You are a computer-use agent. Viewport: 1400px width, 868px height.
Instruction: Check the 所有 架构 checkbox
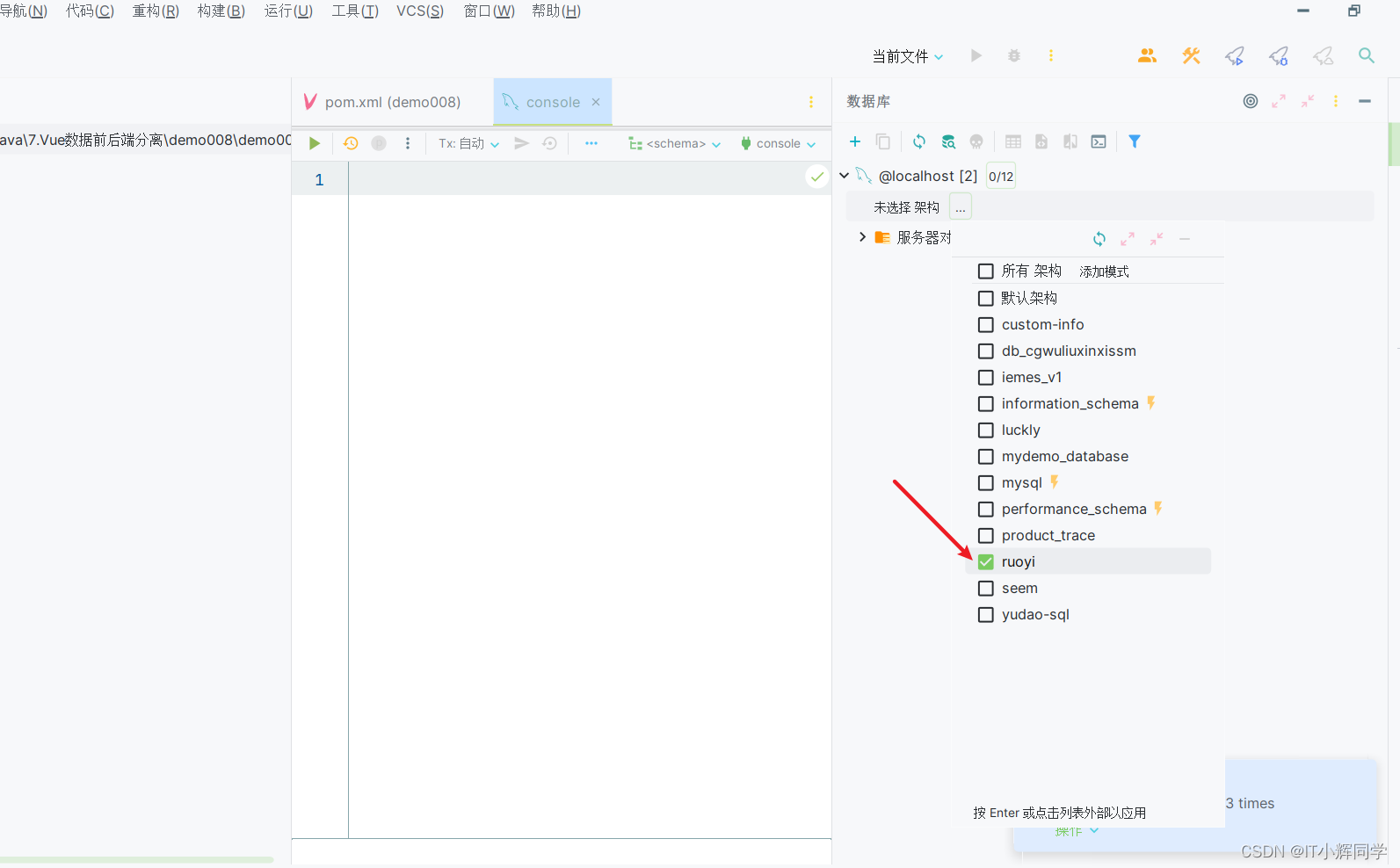click(986, 271)
